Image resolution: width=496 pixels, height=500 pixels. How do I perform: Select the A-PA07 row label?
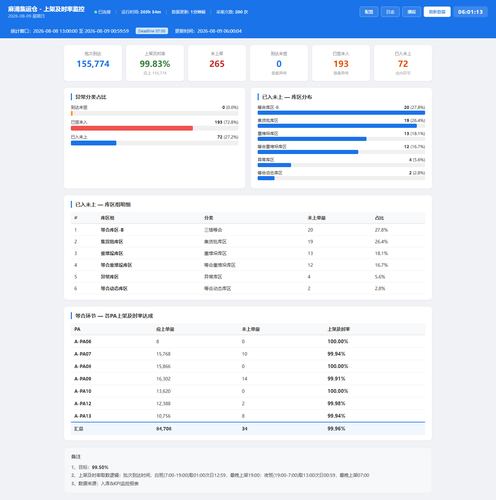(x=83, y=354)
